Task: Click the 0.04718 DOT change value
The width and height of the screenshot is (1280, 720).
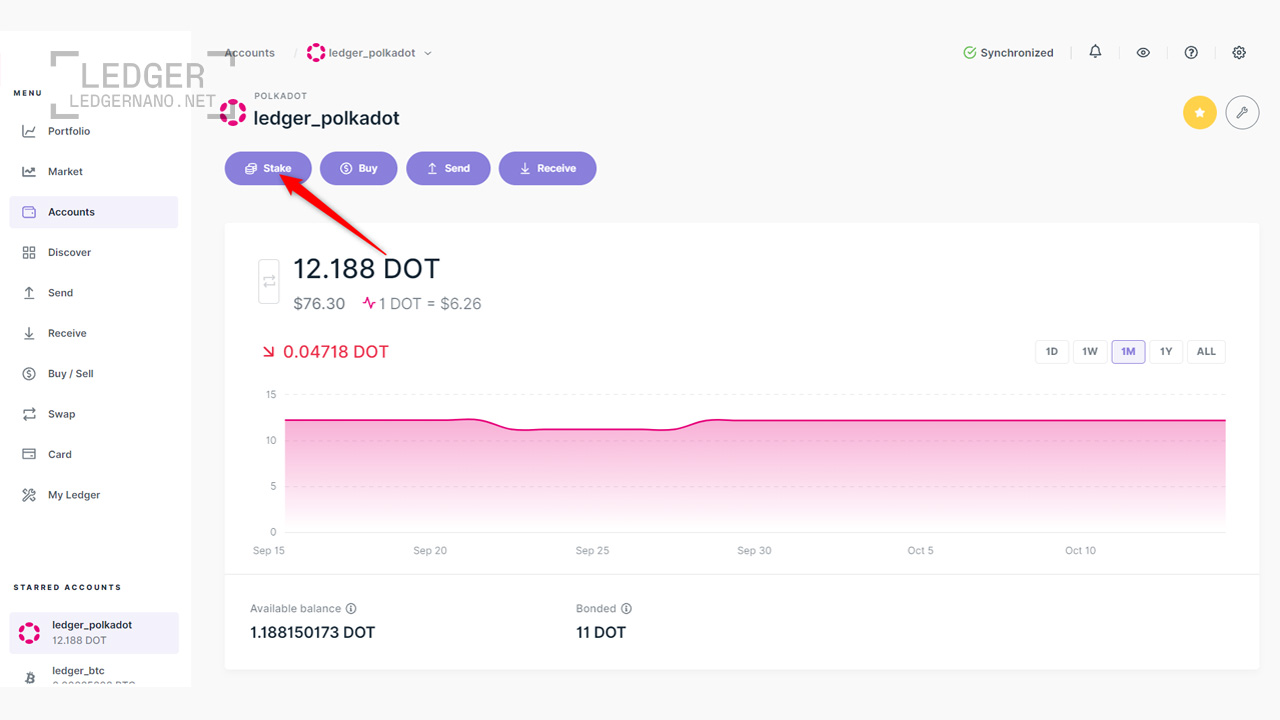Action: coord(336,352)
